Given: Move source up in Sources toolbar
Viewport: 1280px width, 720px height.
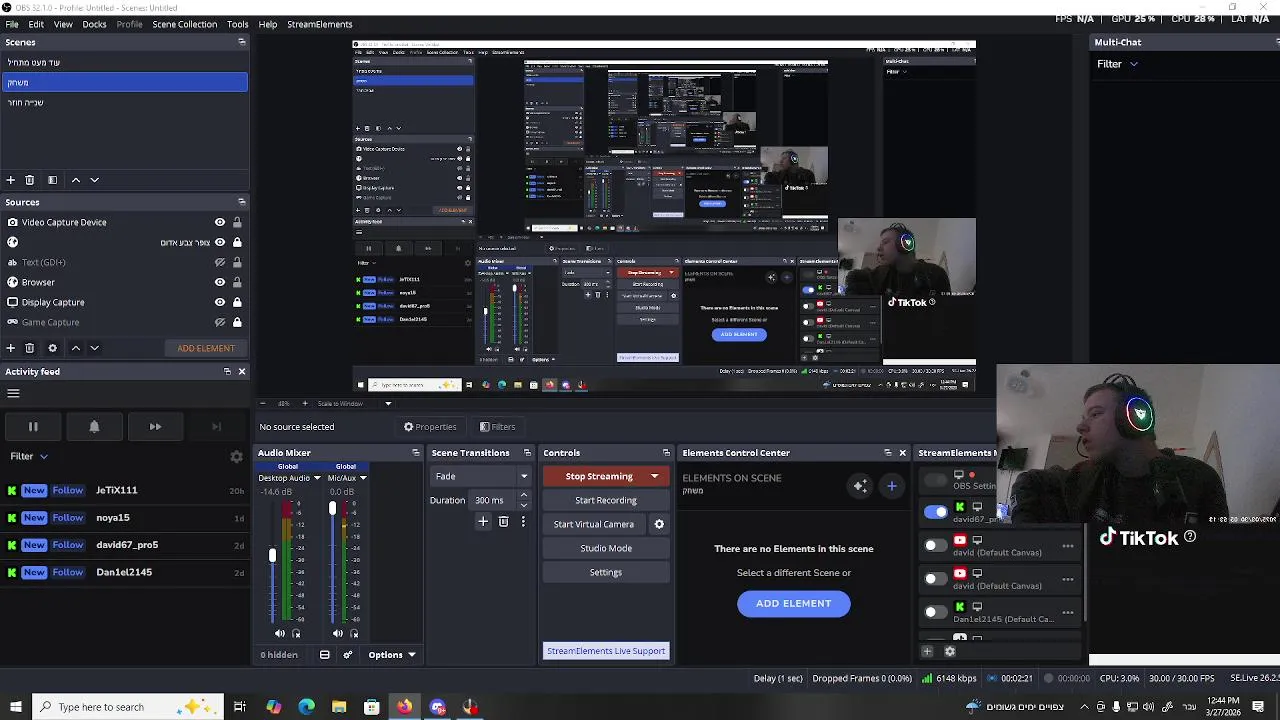Looking at the screenshot, I should (x=75, y=348).
